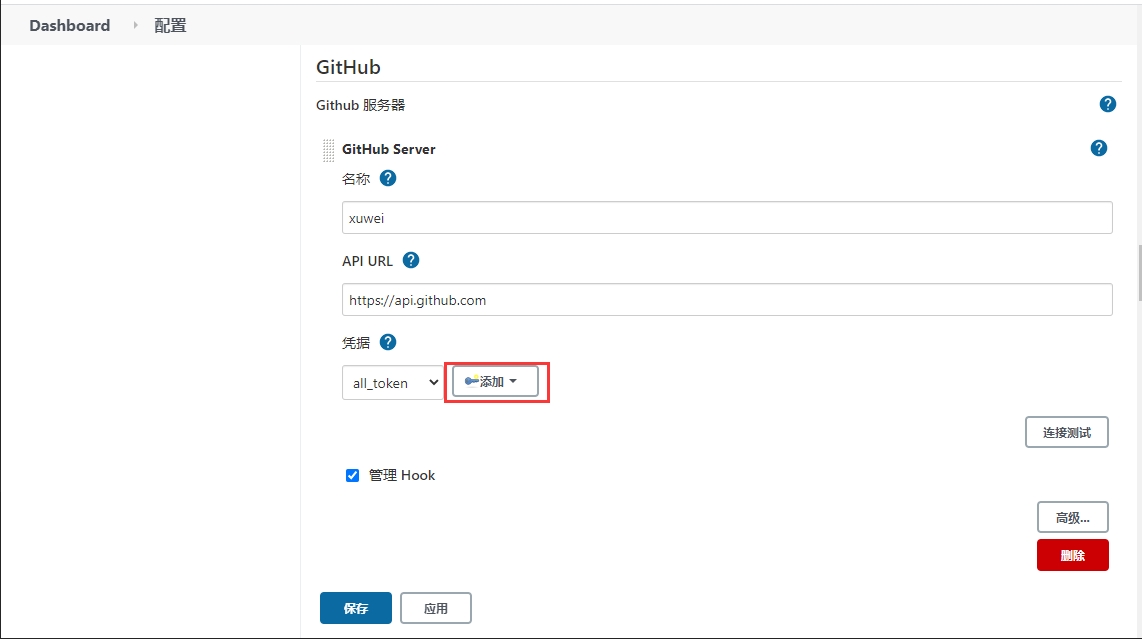
Task: Open the help icon next to 凭据
Action: tap(388, 342)
